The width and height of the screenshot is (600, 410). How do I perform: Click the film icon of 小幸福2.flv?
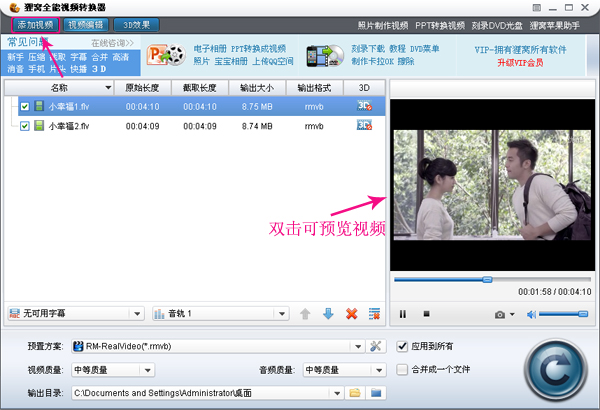39,126
